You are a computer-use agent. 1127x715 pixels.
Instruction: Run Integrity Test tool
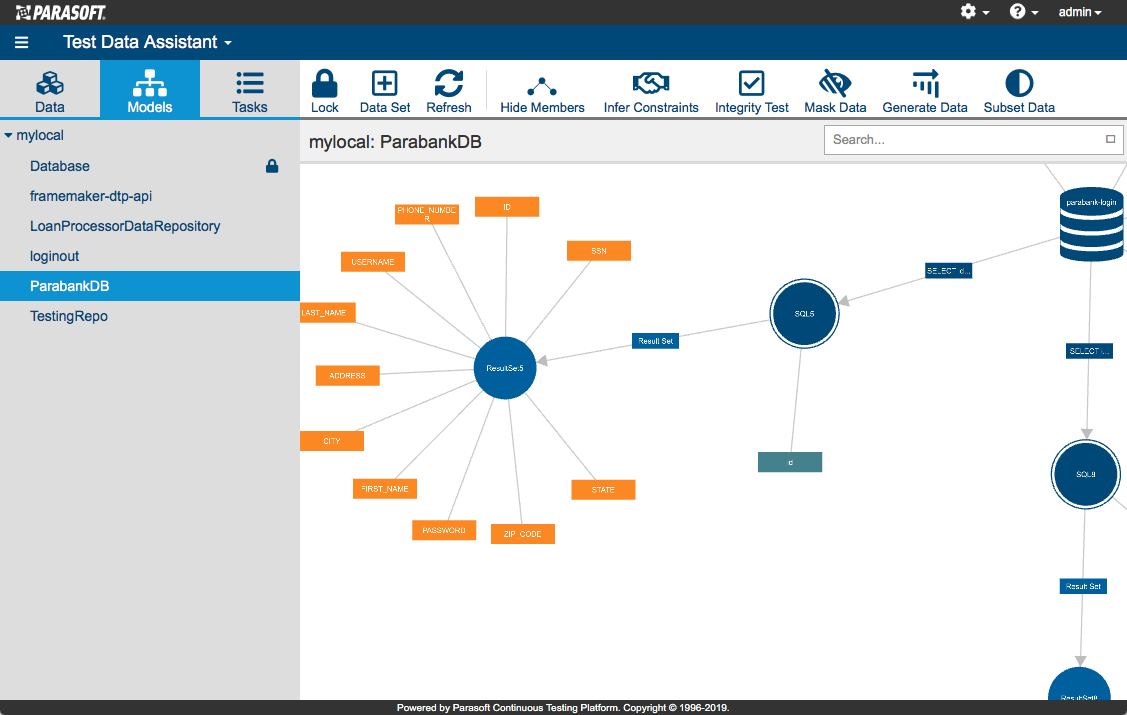pyautogui.click(x=751, y=91)
